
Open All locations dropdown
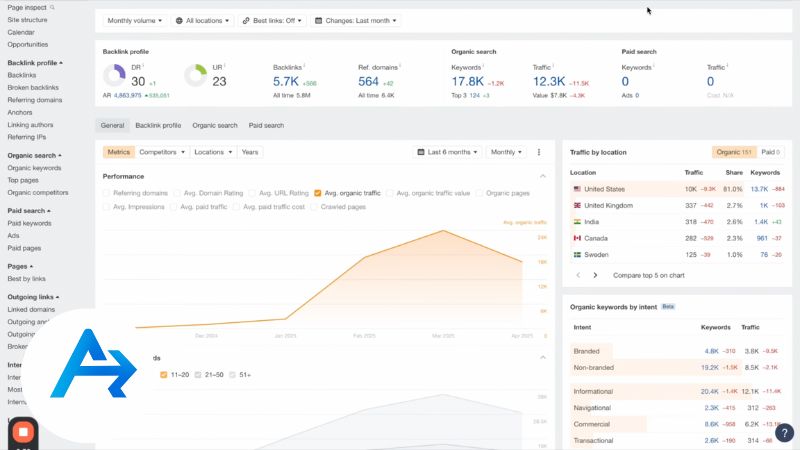click(203, 20)
